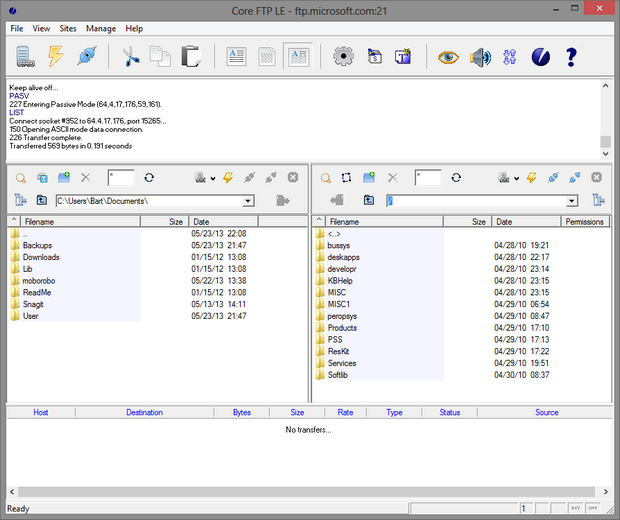Click remote pane new folder icon
The image size is (620, 520).
pos(369,177)
